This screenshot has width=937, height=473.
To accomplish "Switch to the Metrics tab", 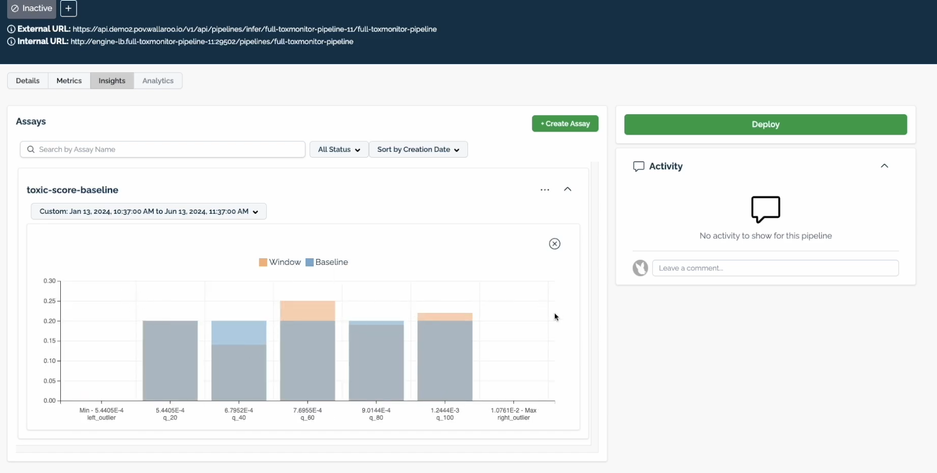I will pyautogui.click(x=69, y=81).
